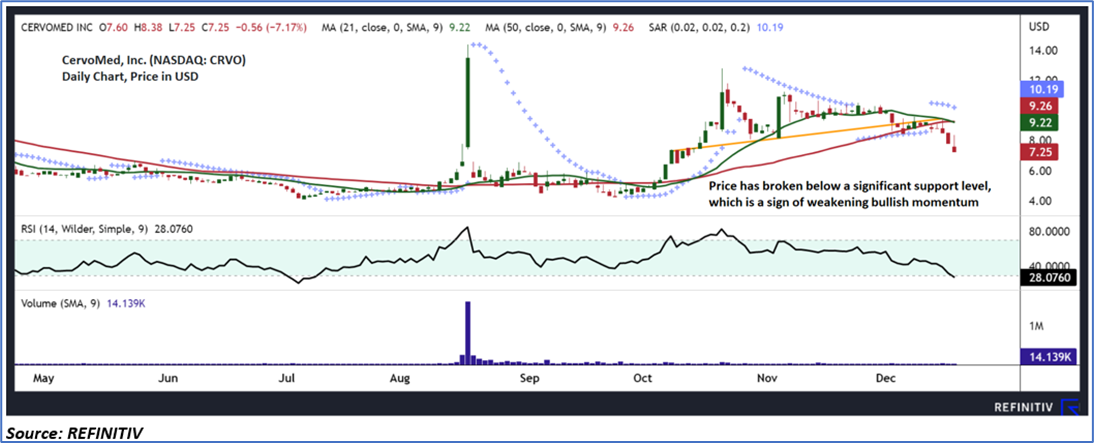Click the Jun label on time axis
Image resolution: width=1094 pixels, height=443 pixels.
click(167, 378)
